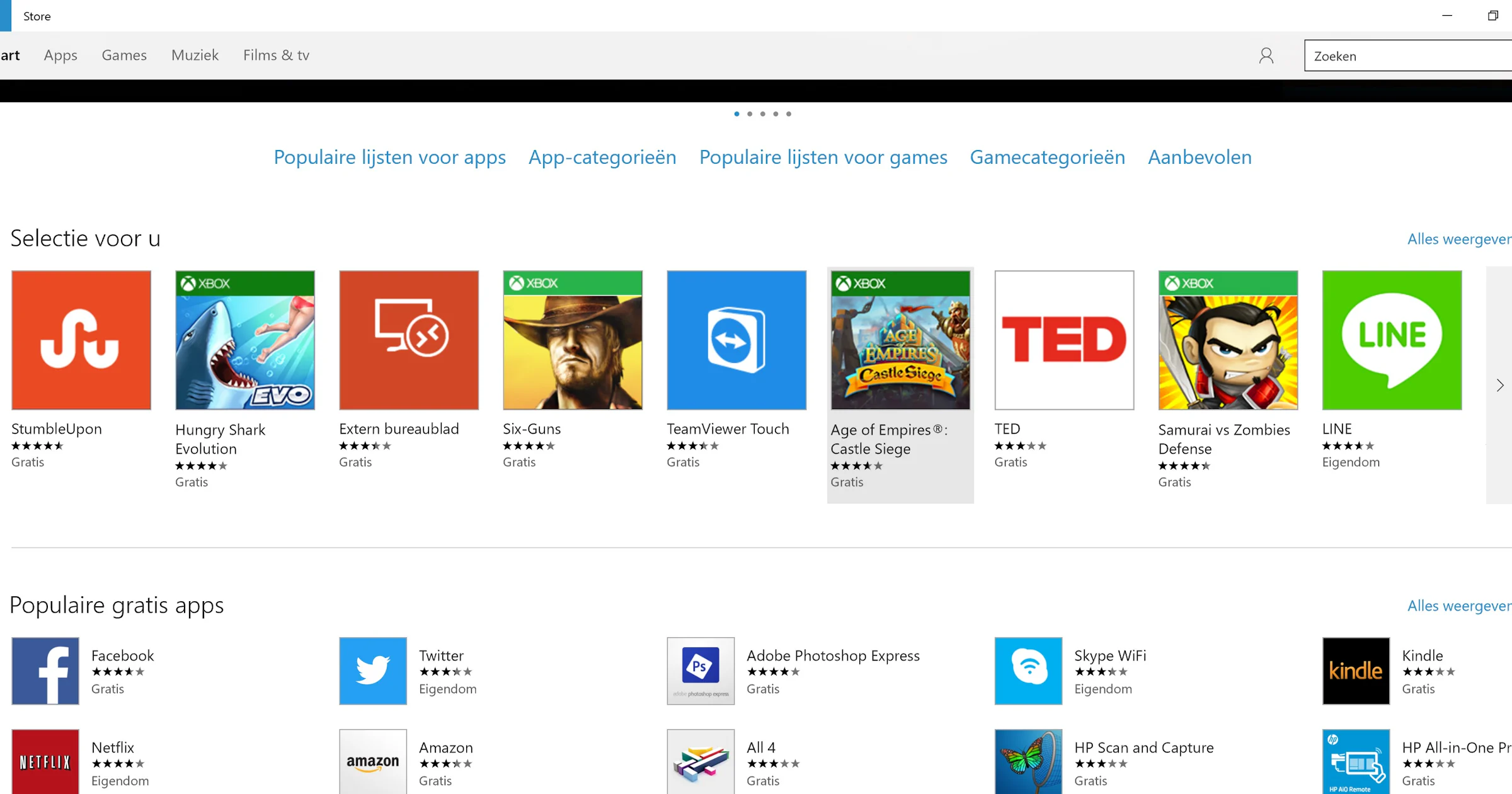Viewport: 1512px width, 794px height.
Task: Click the Adobe Photoshop Express icon
Action: [701, 670]
